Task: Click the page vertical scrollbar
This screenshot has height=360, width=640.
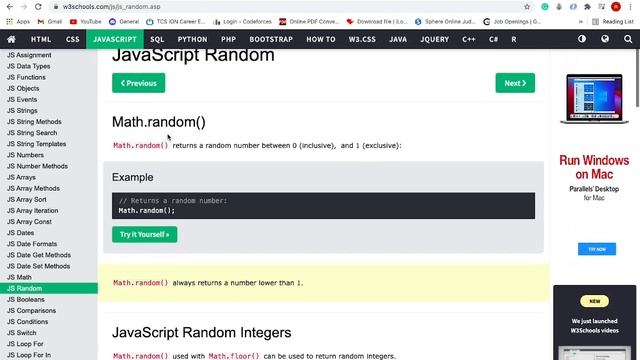Action: click(x=637, y=78)
